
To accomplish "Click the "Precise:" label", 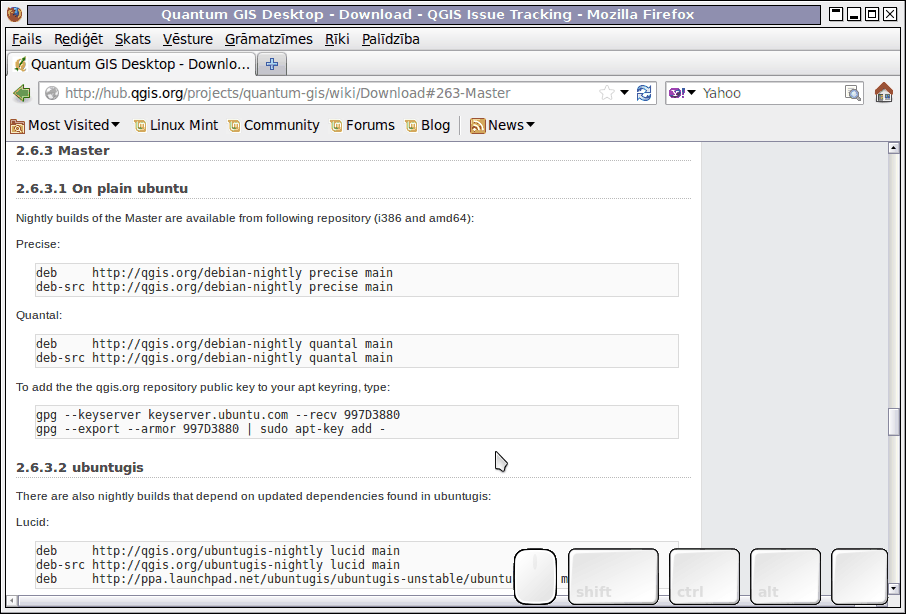I will 38,244.
